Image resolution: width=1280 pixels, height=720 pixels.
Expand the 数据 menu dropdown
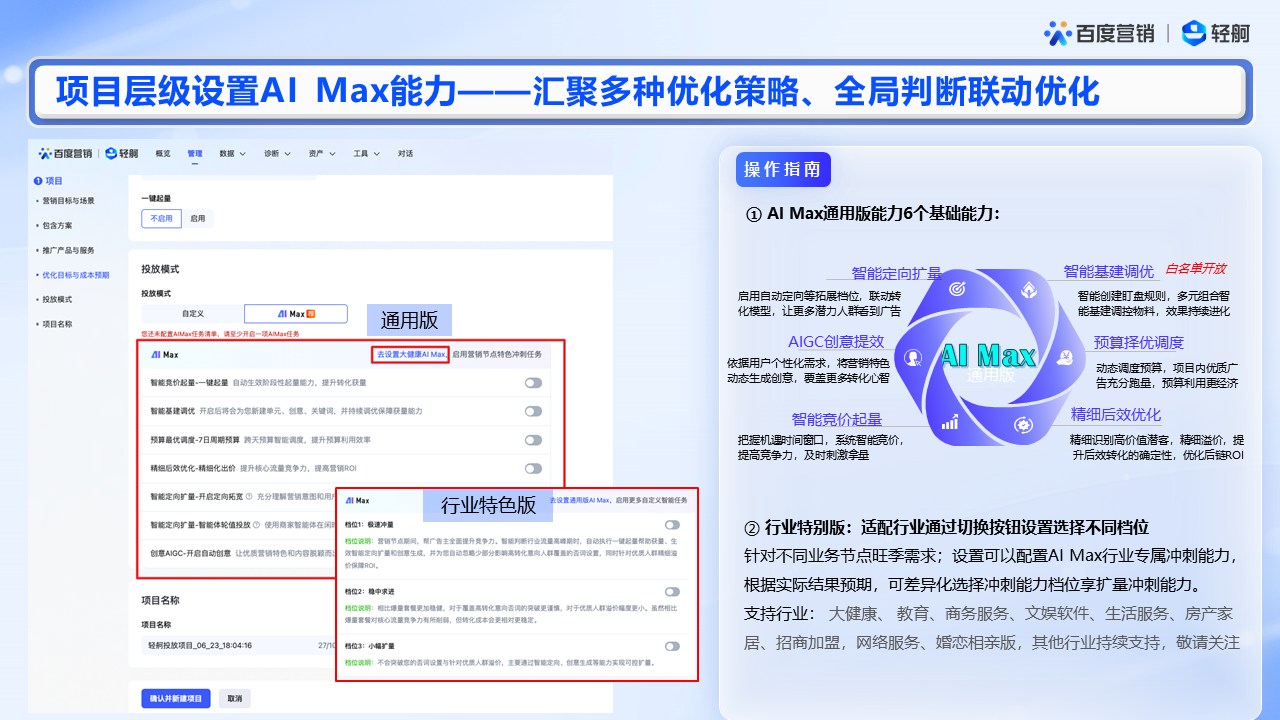232,154
